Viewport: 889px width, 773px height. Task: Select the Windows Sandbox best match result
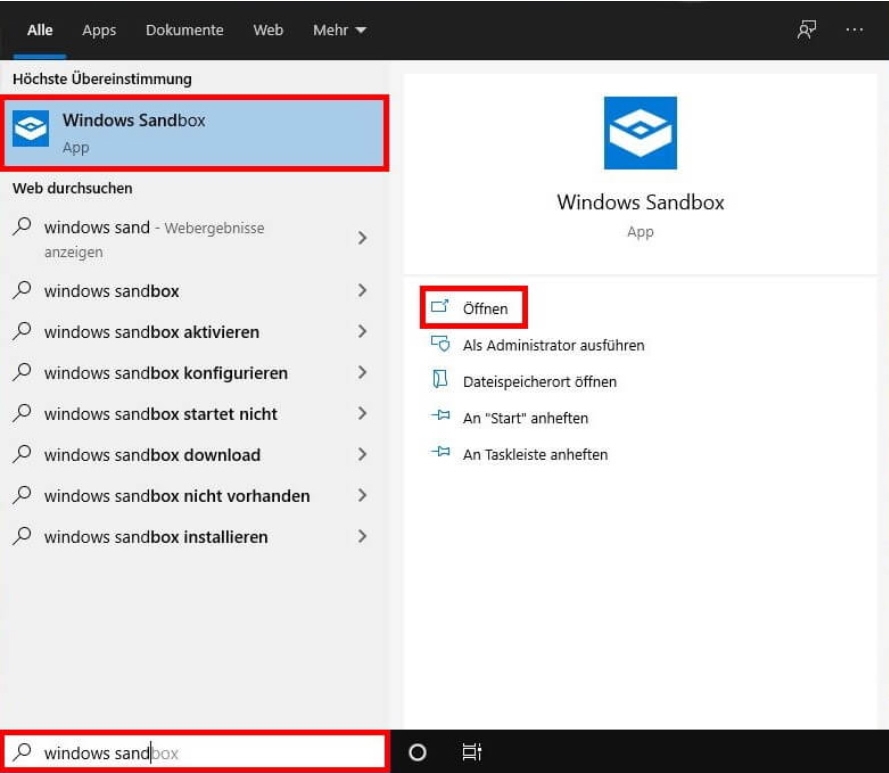point(196,133)
